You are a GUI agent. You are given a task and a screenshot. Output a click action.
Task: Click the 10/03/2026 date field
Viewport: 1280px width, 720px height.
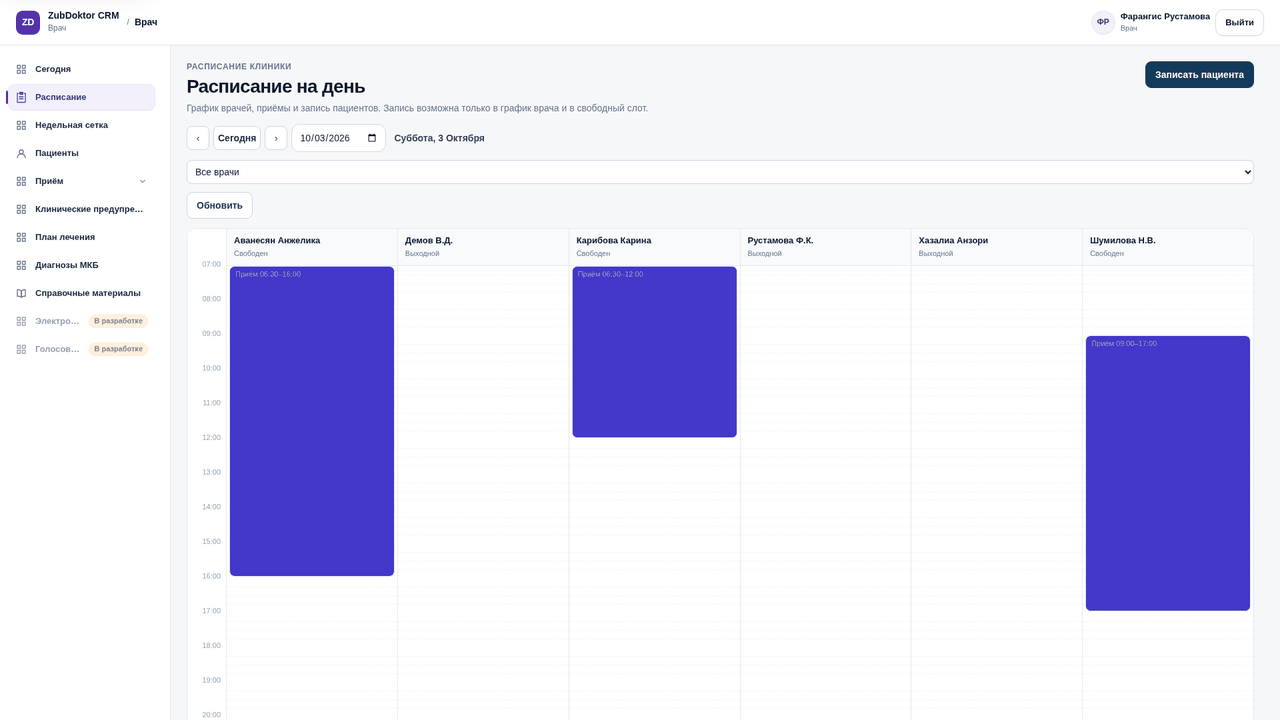(x=338, y=138)
